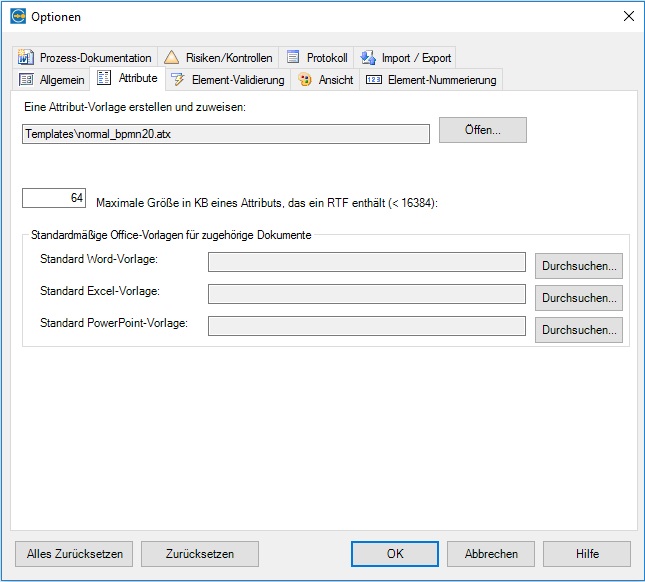Screen dimensions: 645x582
Task: Open the Prozess-Dokumentation tab
Action: click(x=85, y=57)
